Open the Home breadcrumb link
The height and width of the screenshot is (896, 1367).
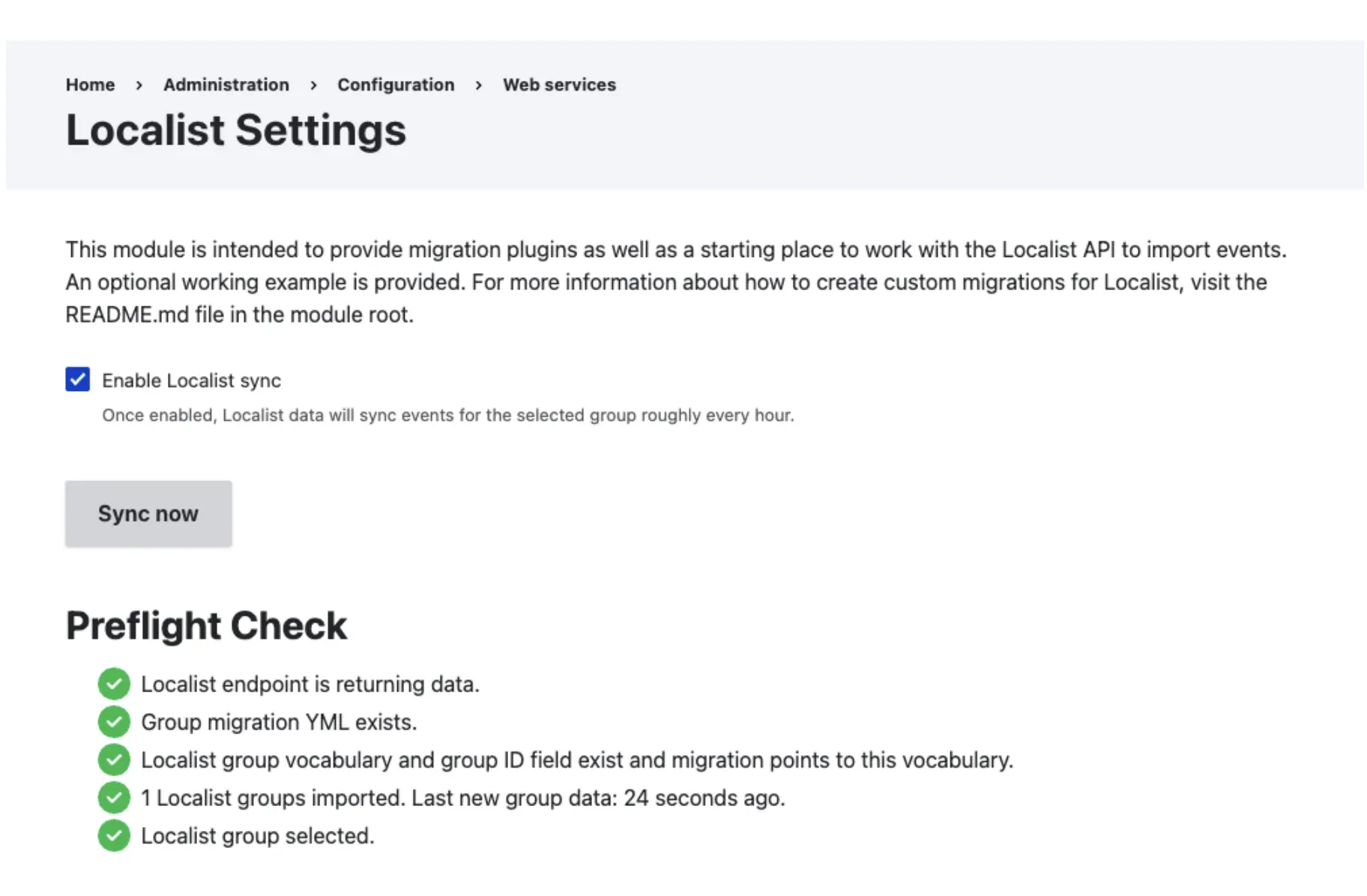[x=90, y=85]
